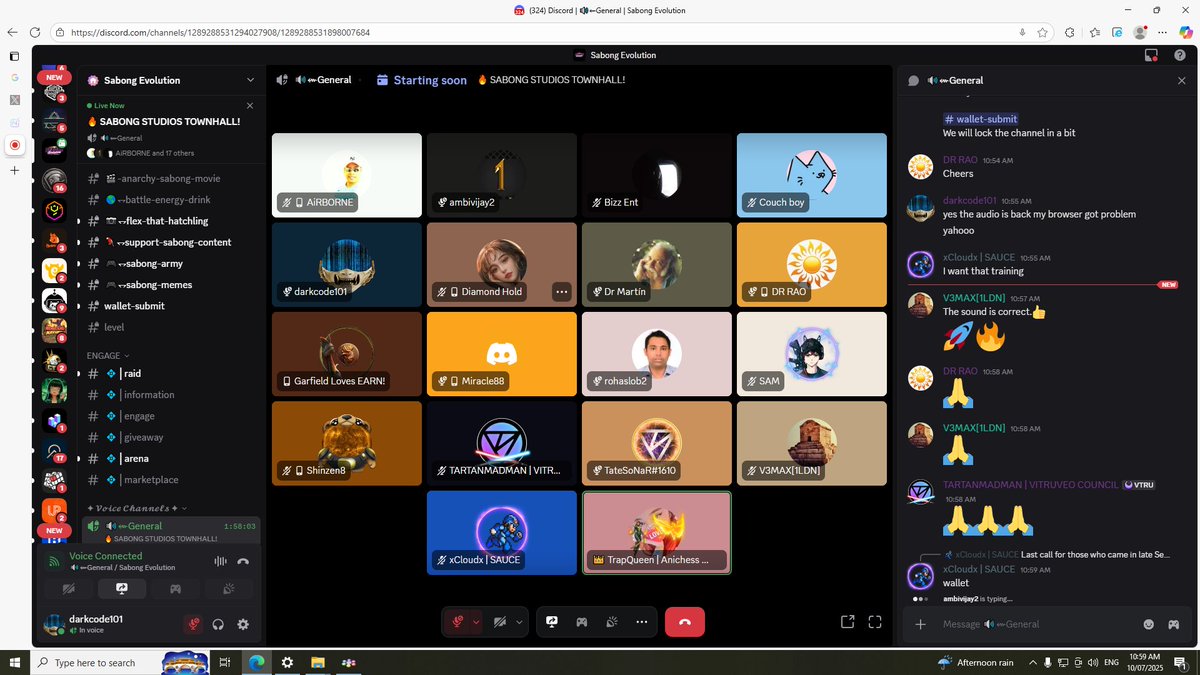This screenshot has height=675, width=1200.
Task: Select Couch boy participant tile
Action: (812, 175)
